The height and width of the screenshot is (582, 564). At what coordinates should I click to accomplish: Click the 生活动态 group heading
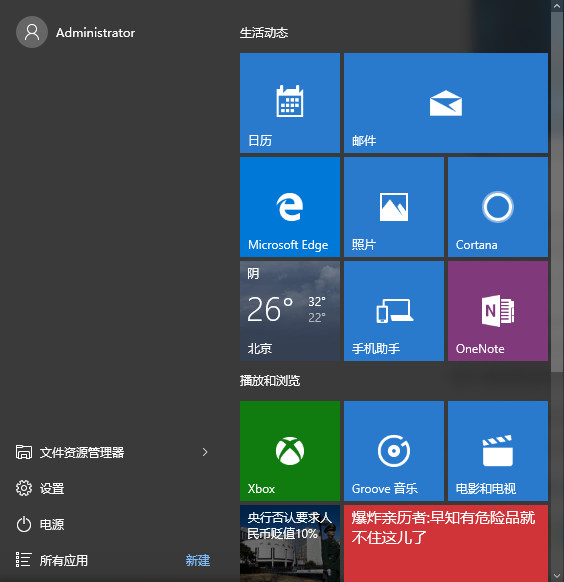tap(264, 33)
